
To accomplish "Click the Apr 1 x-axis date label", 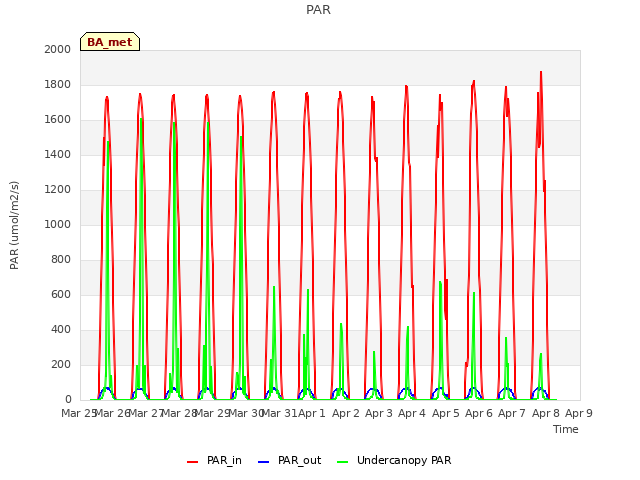I will point(312,413).
